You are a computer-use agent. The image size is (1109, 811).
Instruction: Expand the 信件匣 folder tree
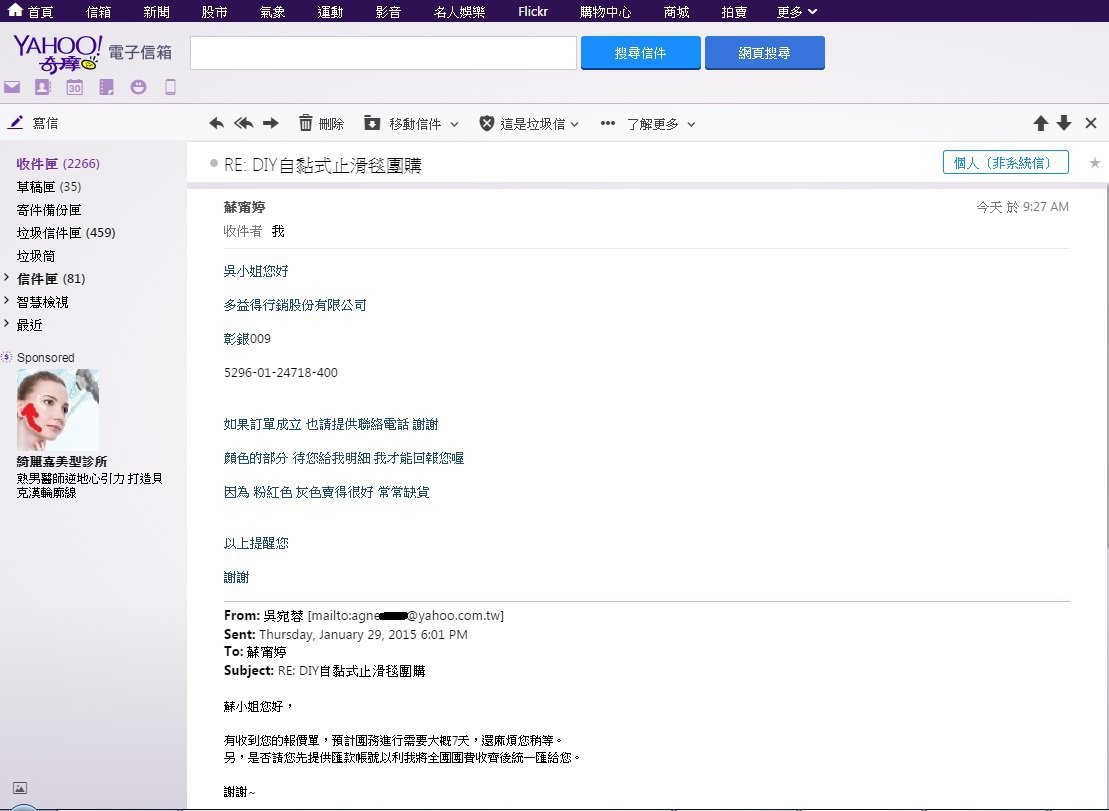[x=8, y=279]
